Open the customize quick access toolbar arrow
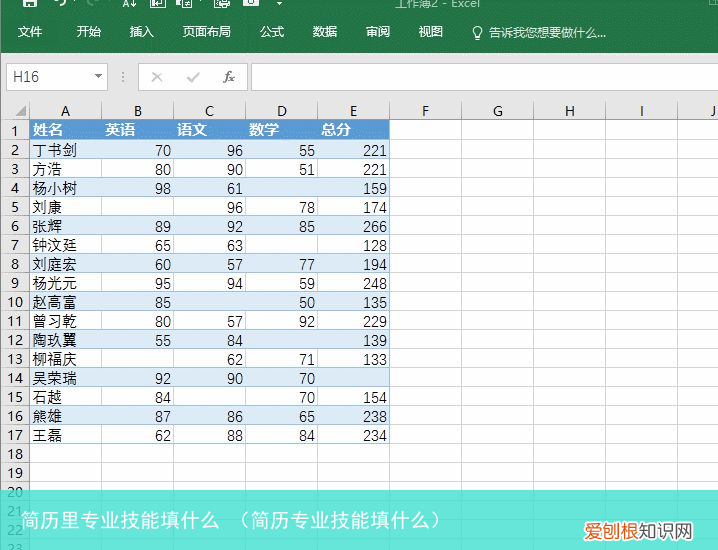This screenshot has width=718, height=550. pyautogui.click(x=279, y=4)
